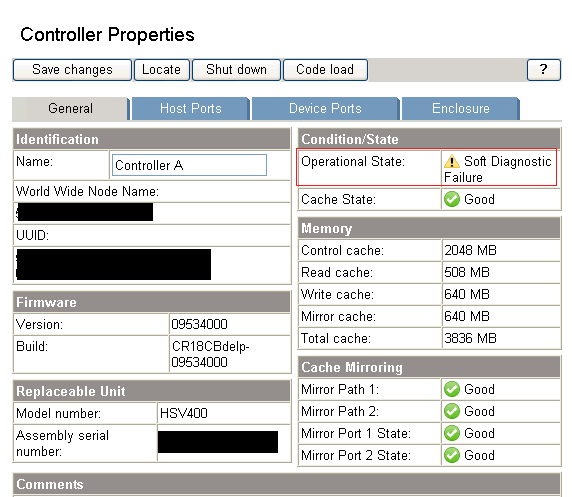Click the Locate button
The width and height of the screenshot is (572, 497).
click(x=162, y=69)
